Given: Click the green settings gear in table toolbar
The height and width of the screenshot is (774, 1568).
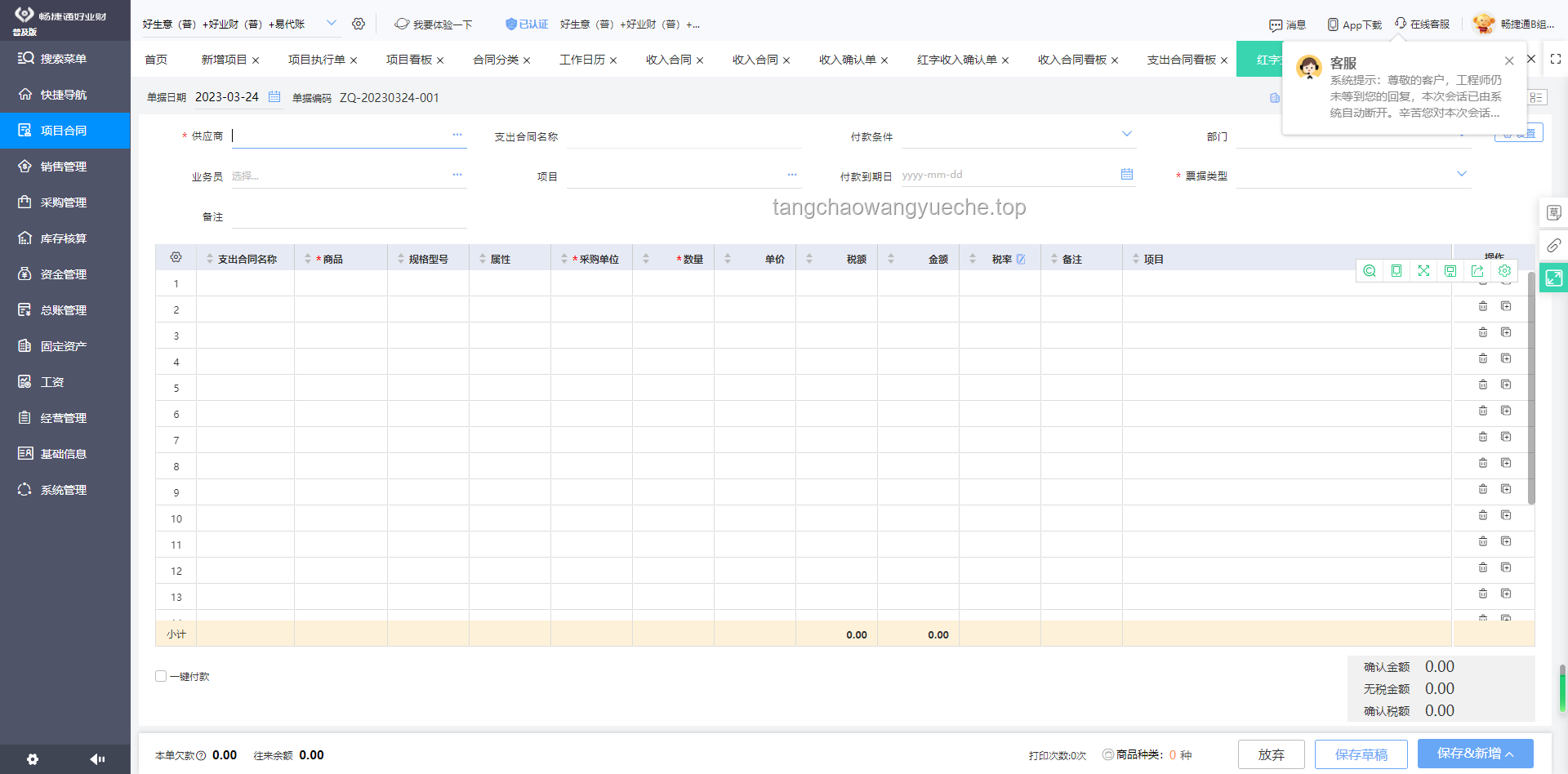Looking at the screenshot, I should (1504, 271).
